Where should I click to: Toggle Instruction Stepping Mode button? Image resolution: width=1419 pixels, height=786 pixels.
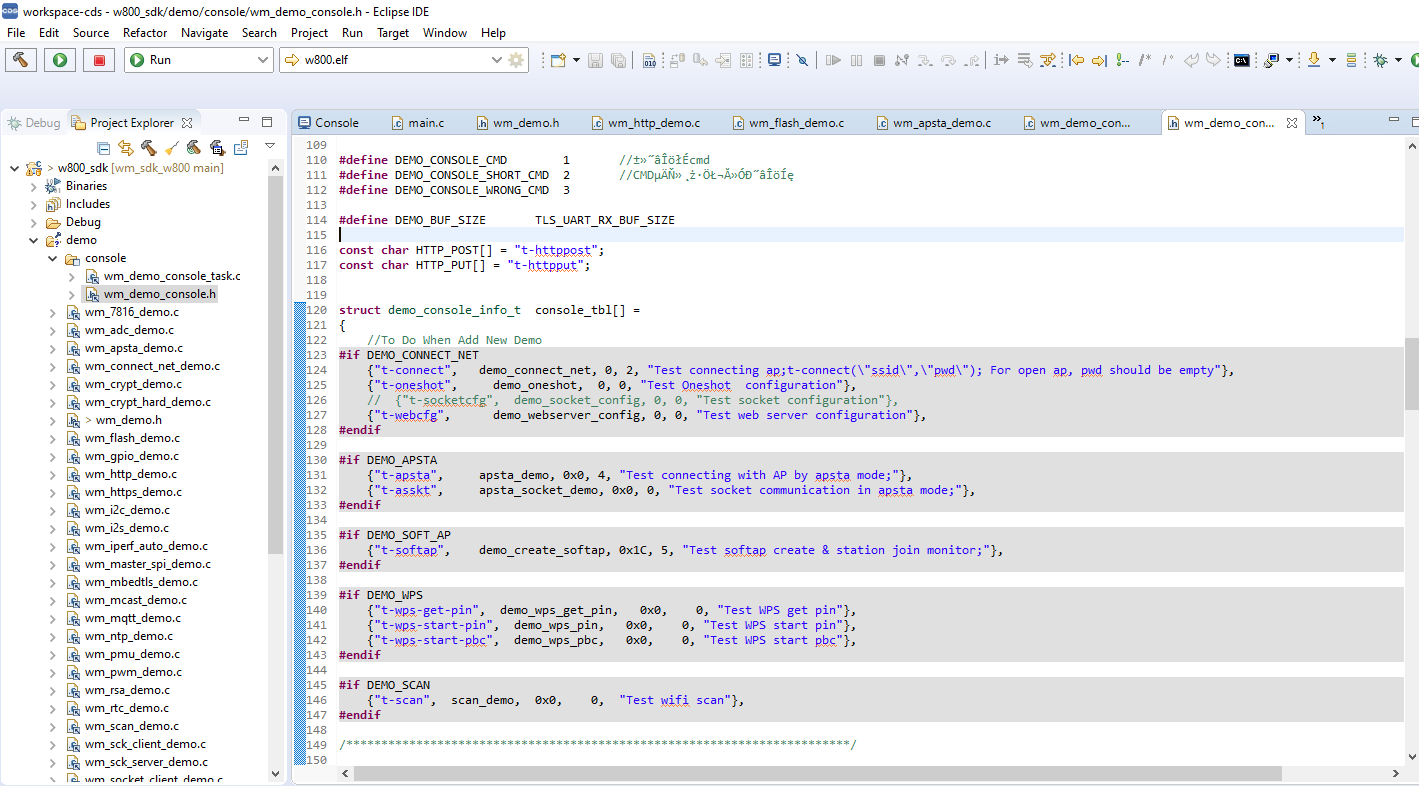(x=1000, y=60)
